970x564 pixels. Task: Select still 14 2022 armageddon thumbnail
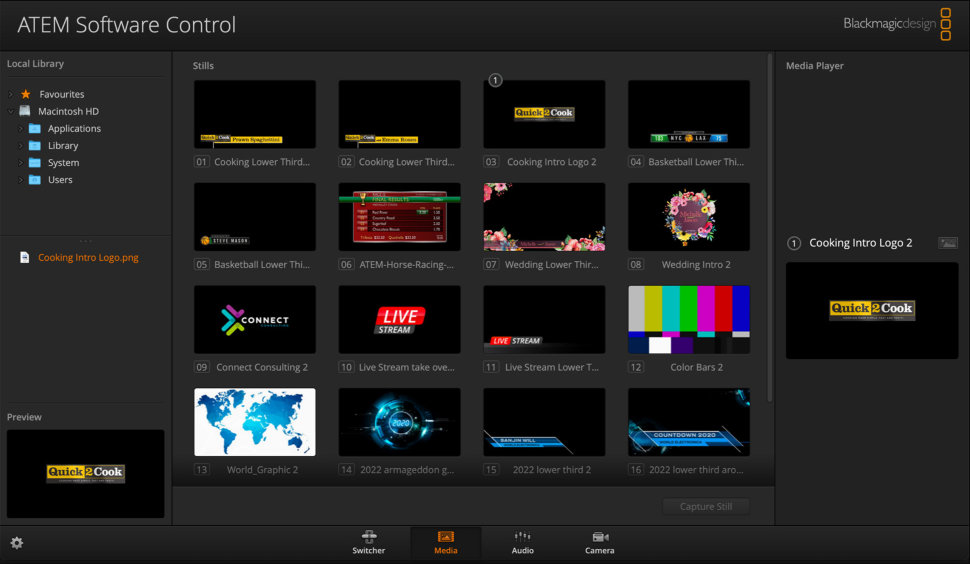400,422
